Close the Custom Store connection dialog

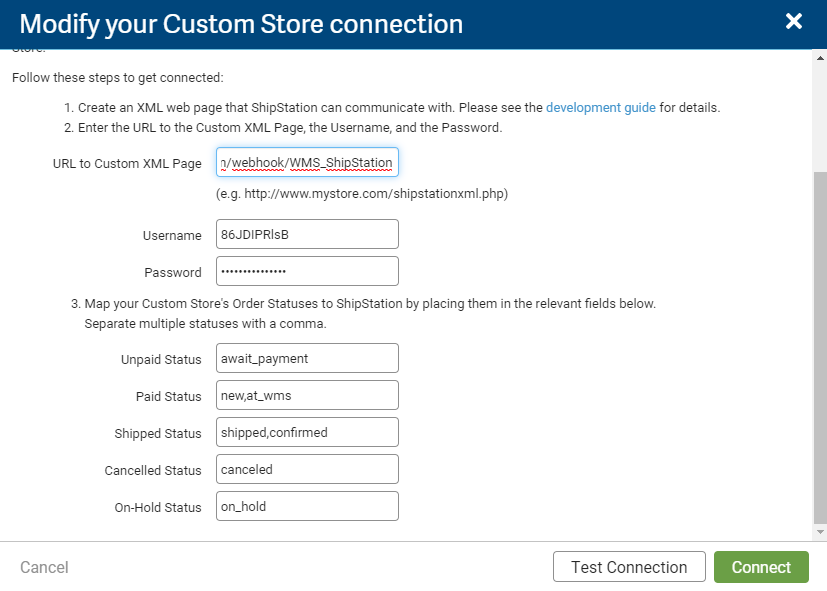click(794, 22)
